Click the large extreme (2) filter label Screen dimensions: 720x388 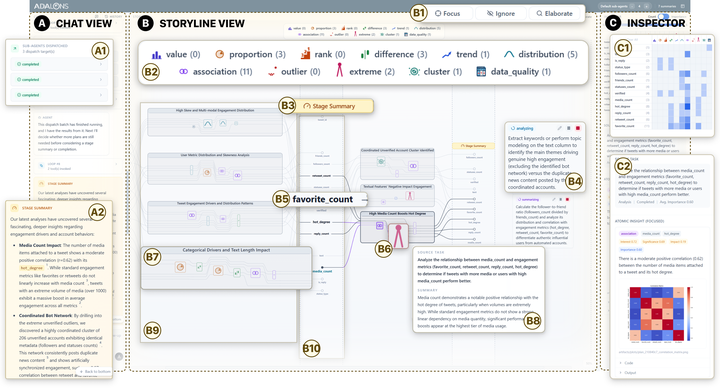[x=372, y=72]
